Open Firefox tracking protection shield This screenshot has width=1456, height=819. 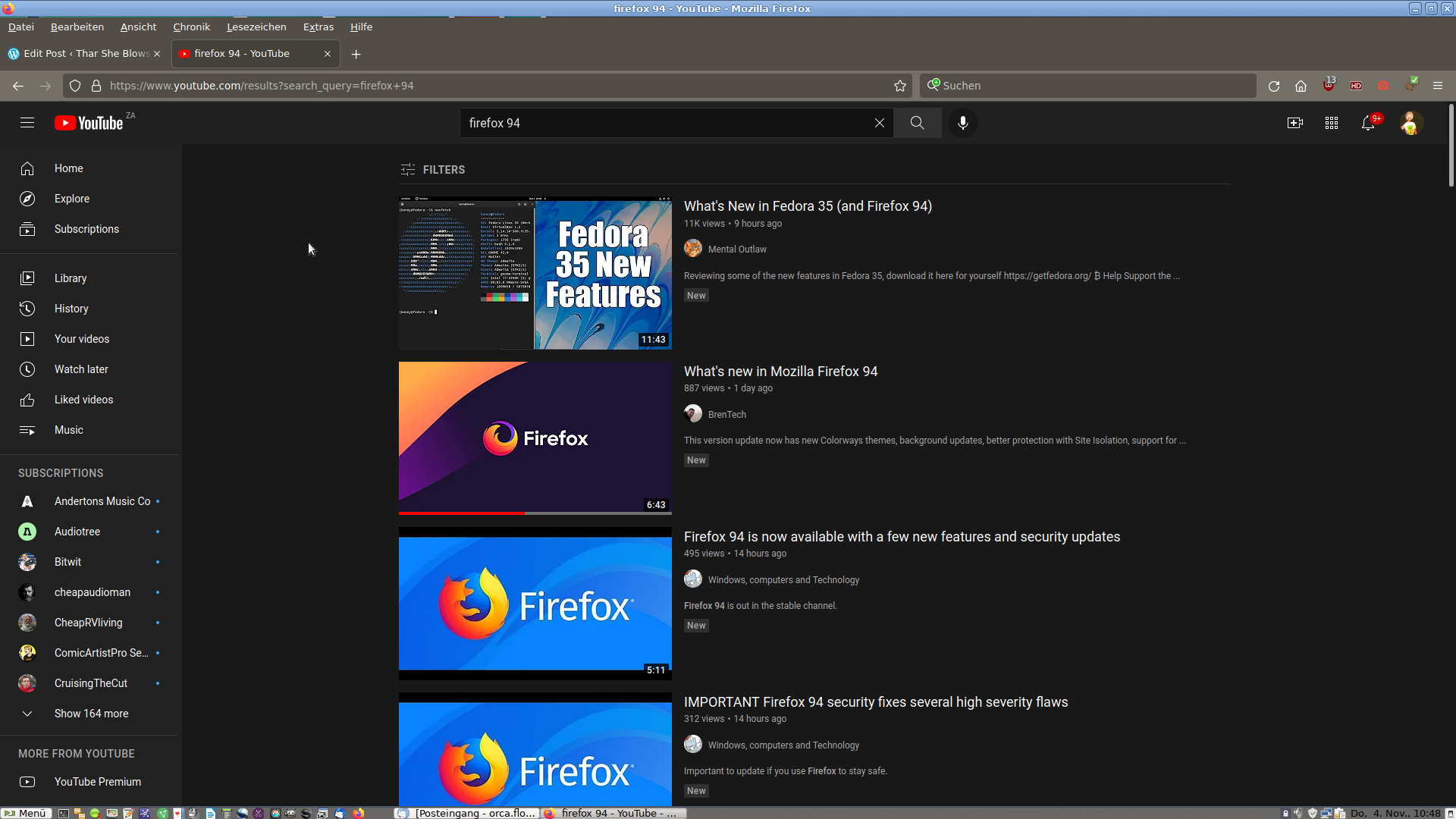75,86
